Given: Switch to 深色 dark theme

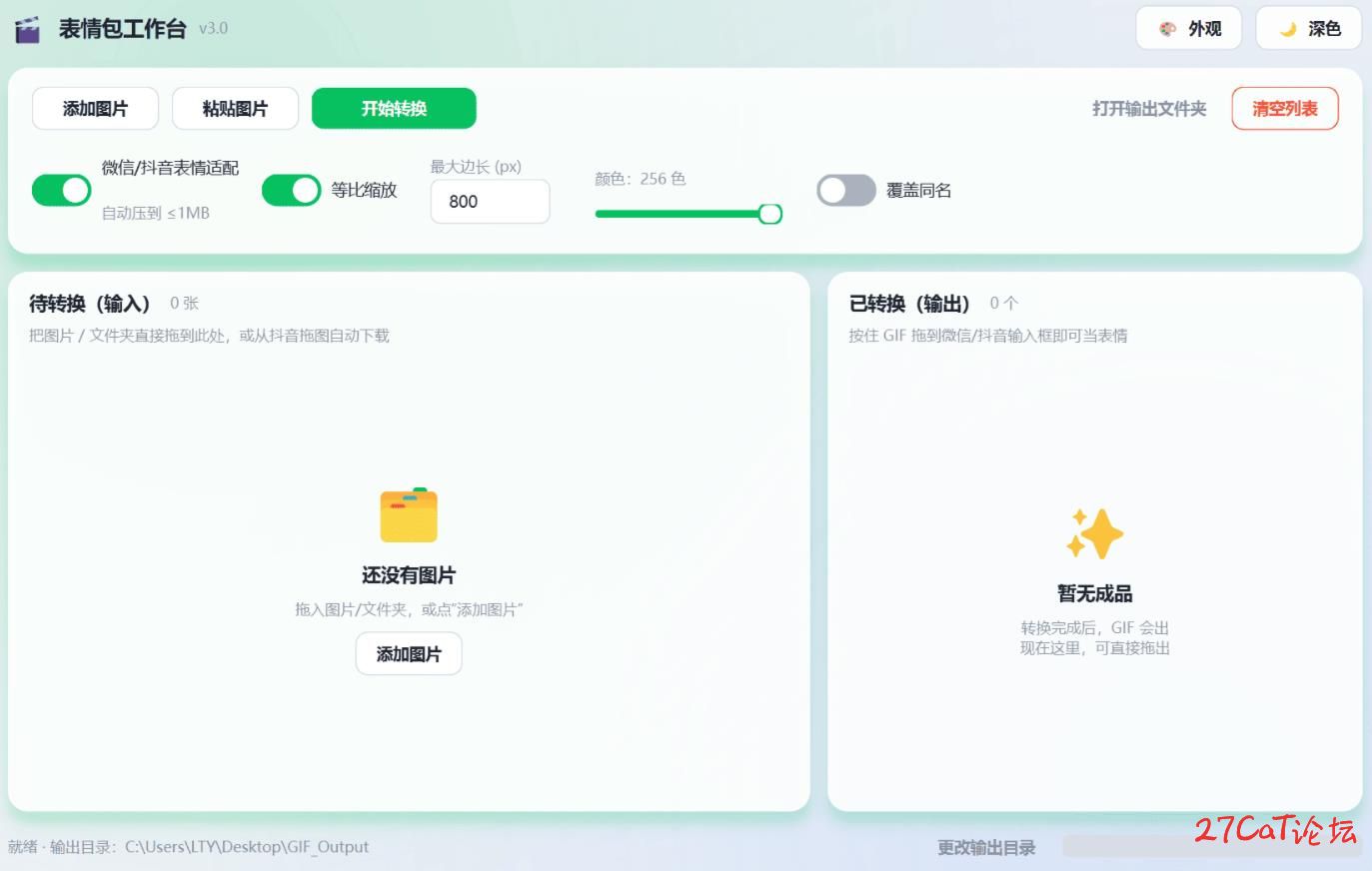Looking at the screenshot, I should click(1309, 28).
